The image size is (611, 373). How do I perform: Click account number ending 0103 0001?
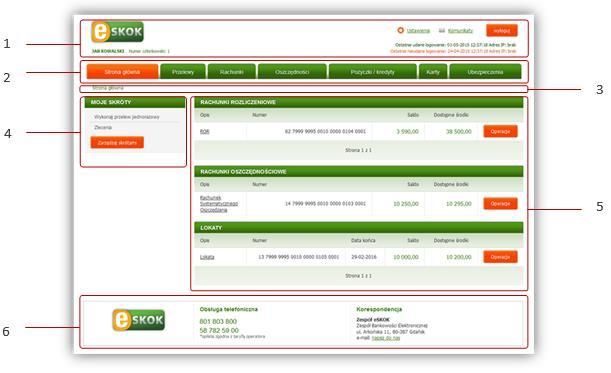tap(325, 204)
